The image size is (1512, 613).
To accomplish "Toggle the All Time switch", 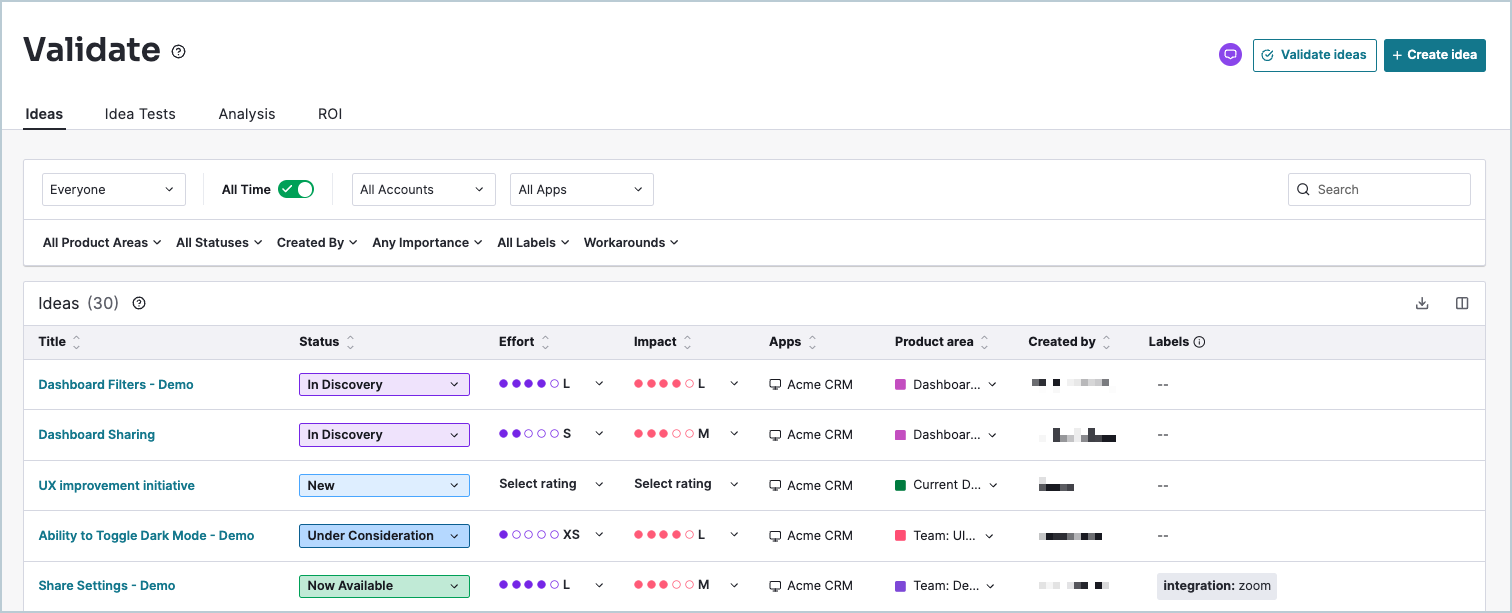I will coord(296,189).
